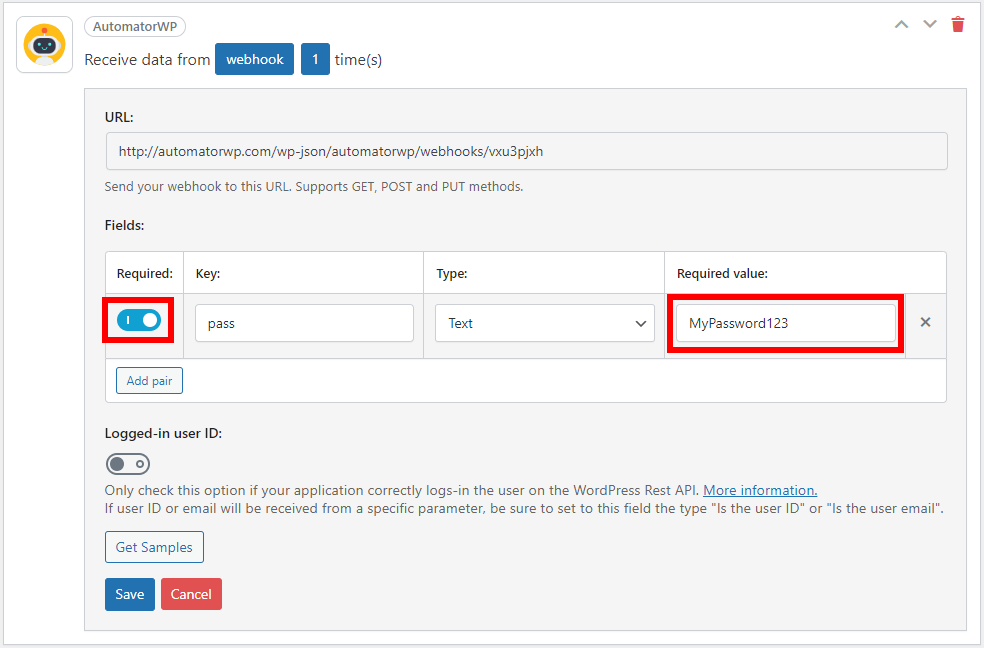Click the Get Samples button

click(x=154, y=547)
